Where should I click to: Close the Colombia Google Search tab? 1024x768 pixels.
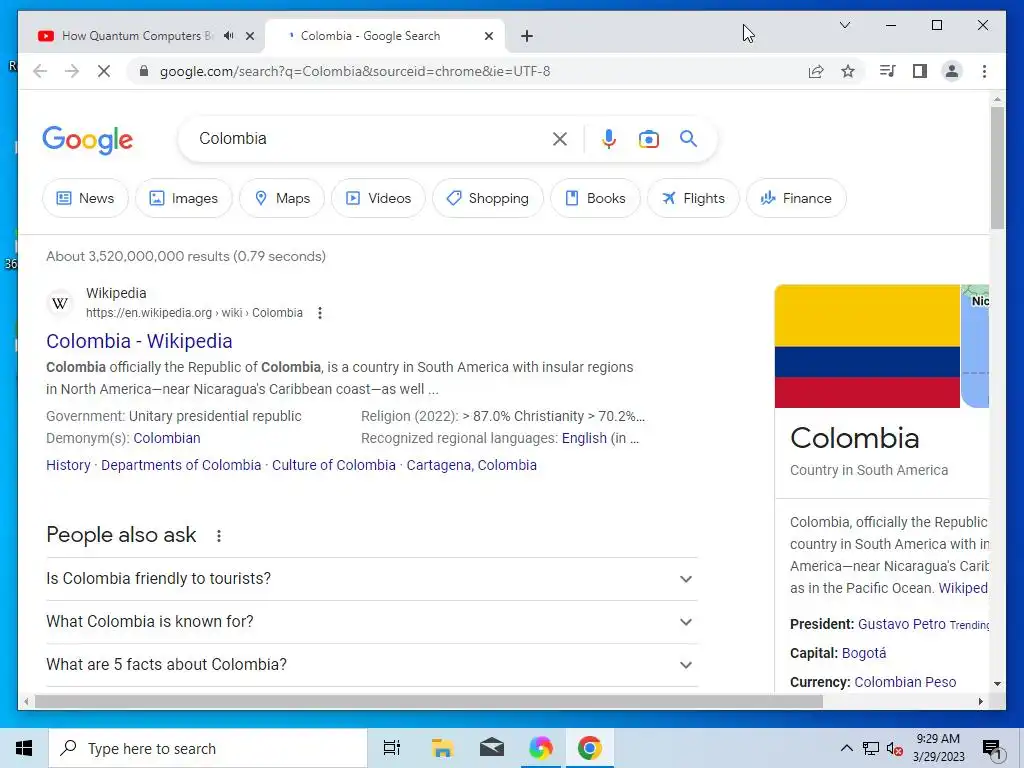[488, 36]
